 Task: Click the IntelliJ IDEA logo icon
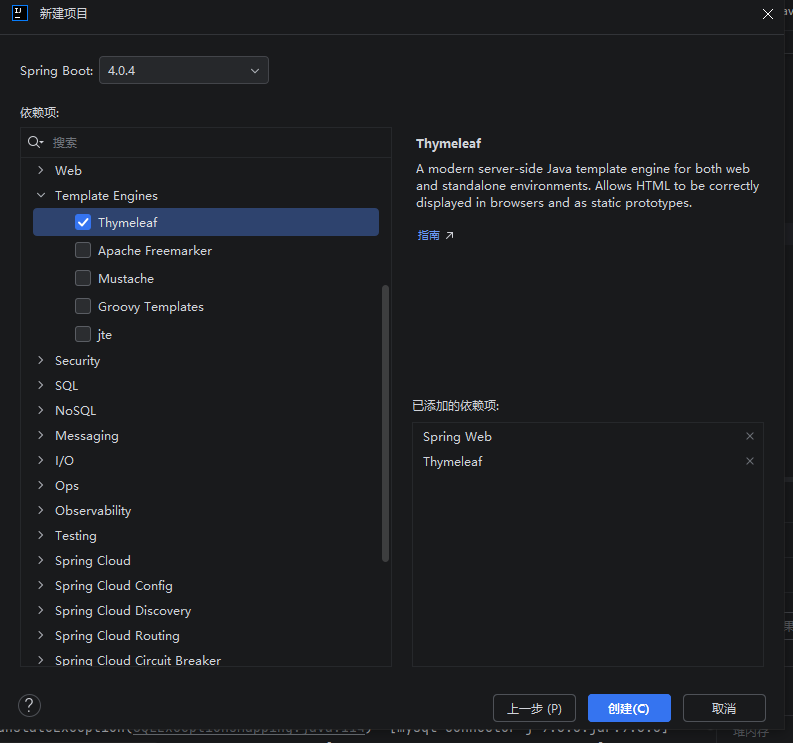(20, 13)
